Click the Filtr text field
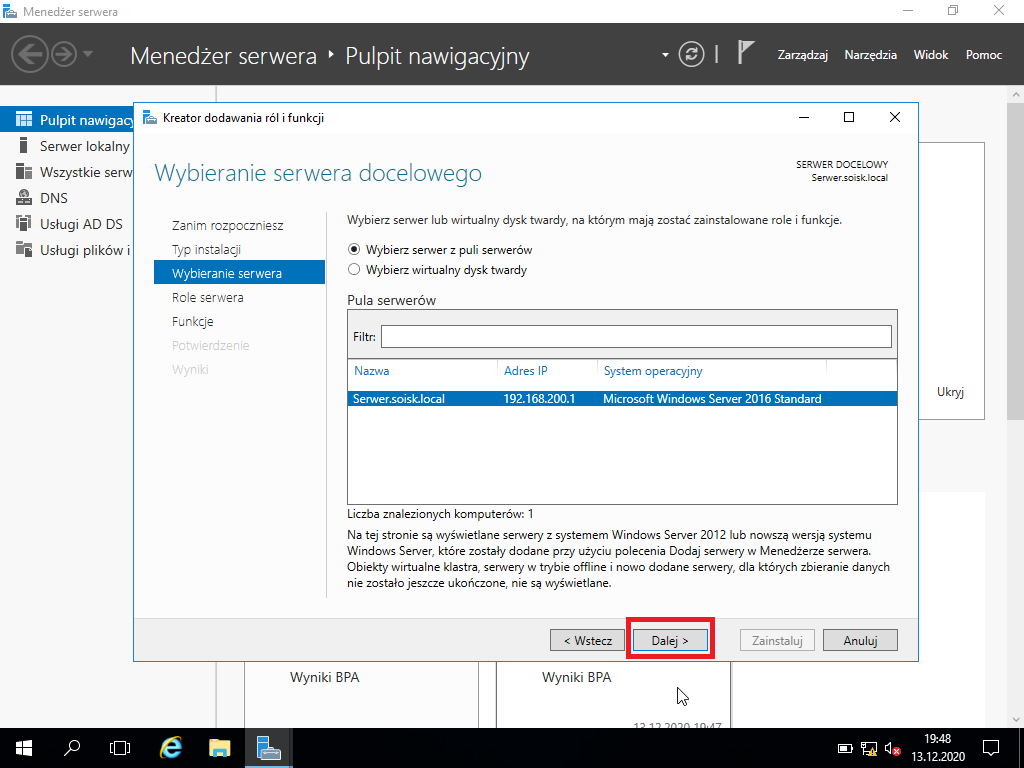 click(x=636, y=337)
